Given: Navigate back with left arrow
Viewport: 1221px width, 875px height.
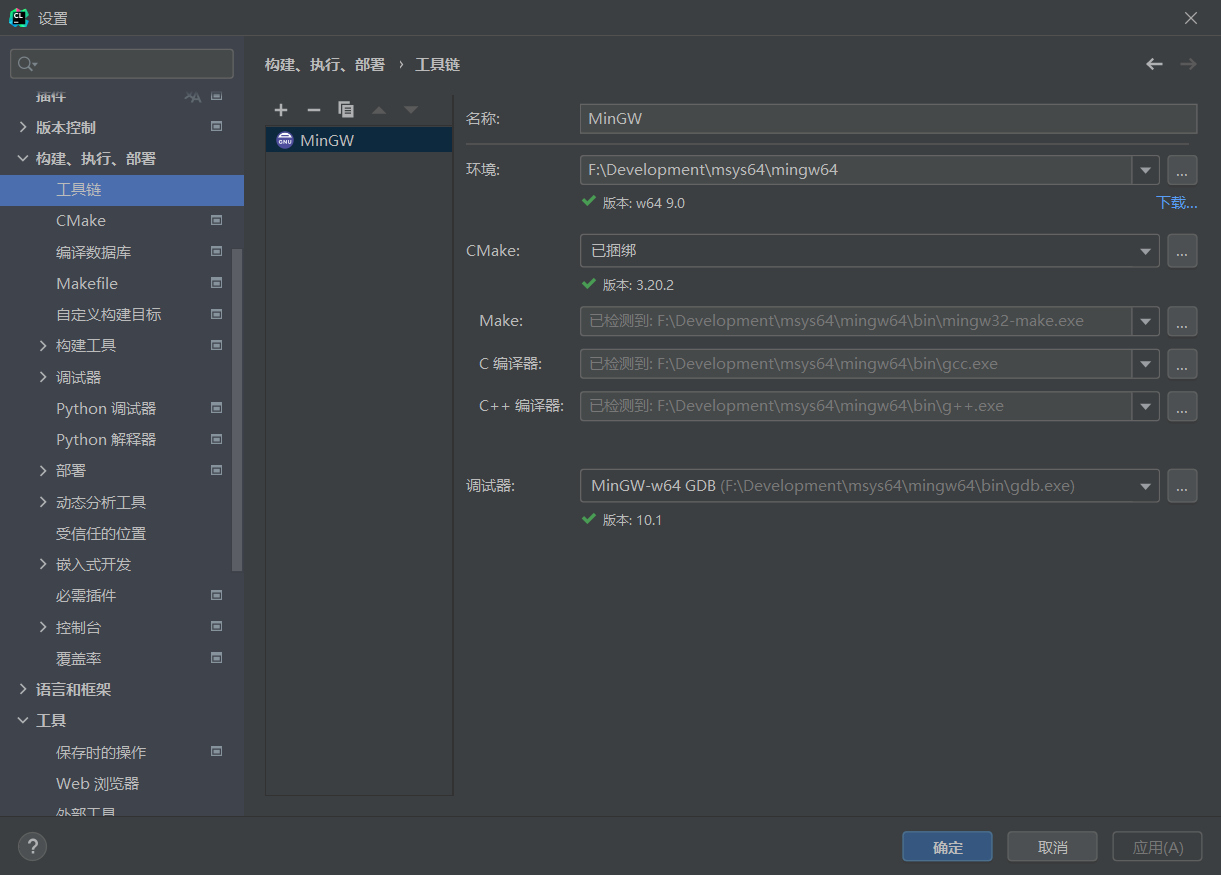Looking at the screenshot, I should pyautogui.click(x=1155, y=64).
